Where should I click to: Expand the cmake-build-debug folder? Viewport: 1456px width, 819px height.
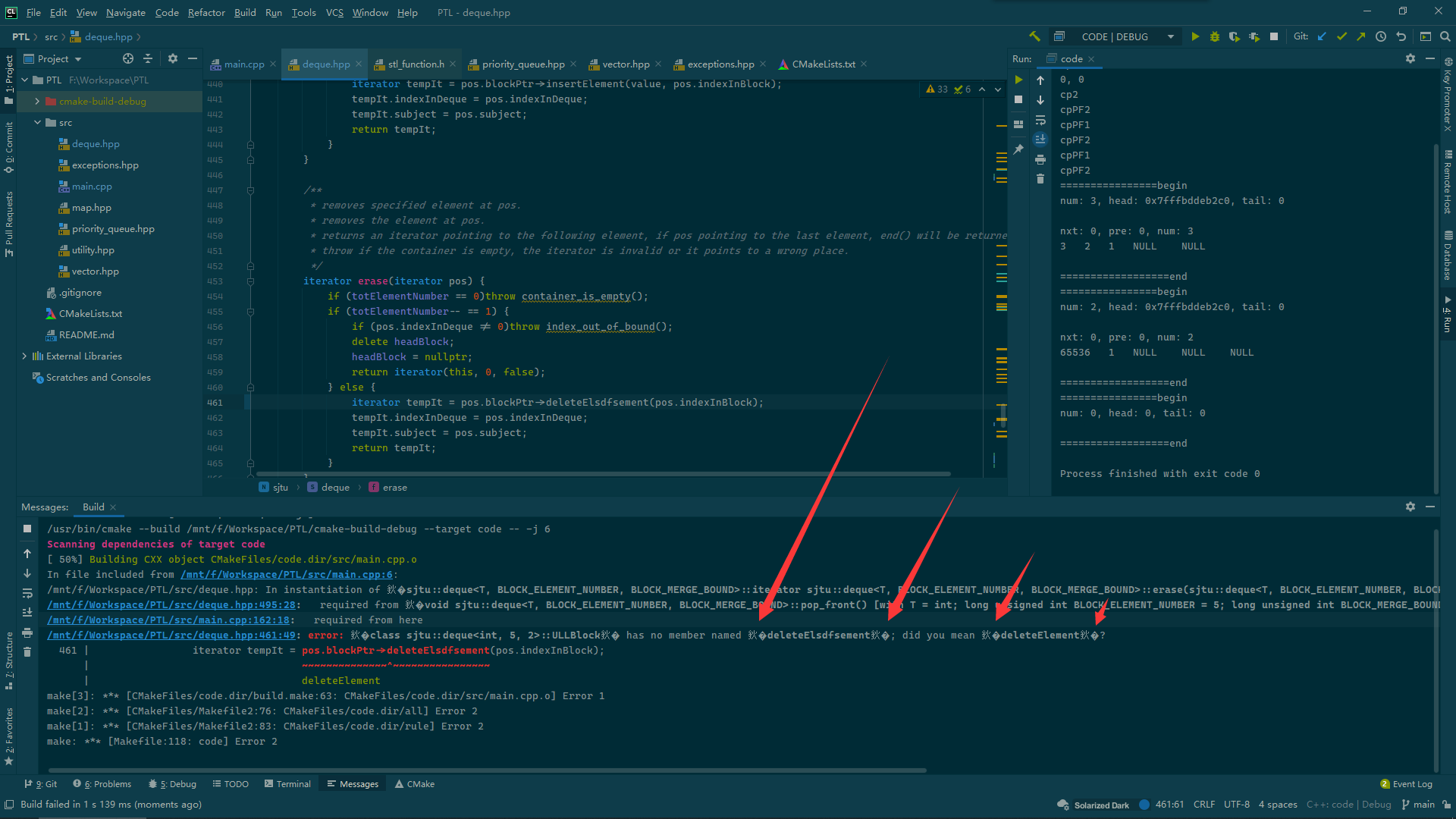(37, 101)
